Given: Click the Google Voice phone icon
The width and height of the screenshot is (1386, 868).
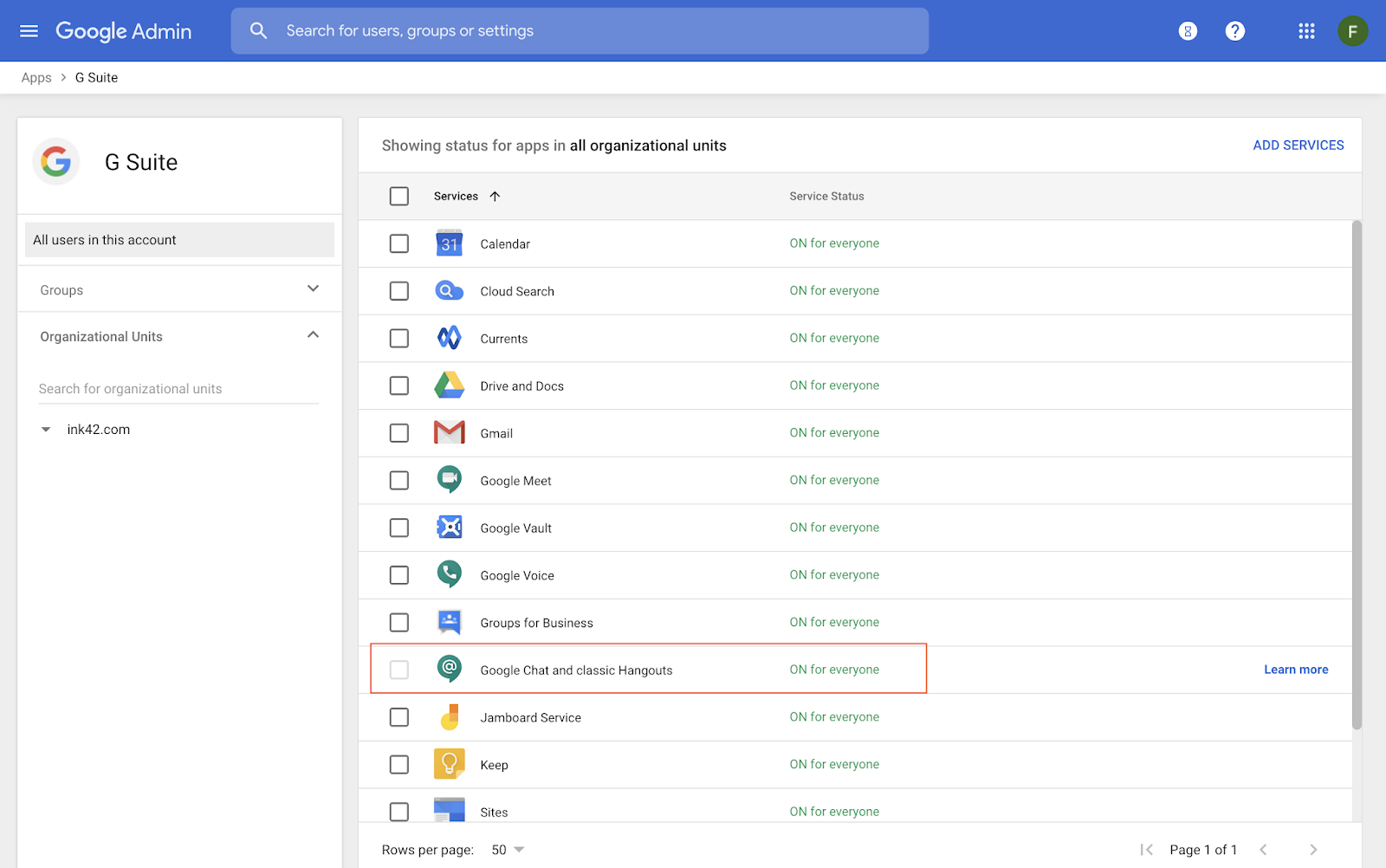Looking at the screenshot, I should coord(449,574).
